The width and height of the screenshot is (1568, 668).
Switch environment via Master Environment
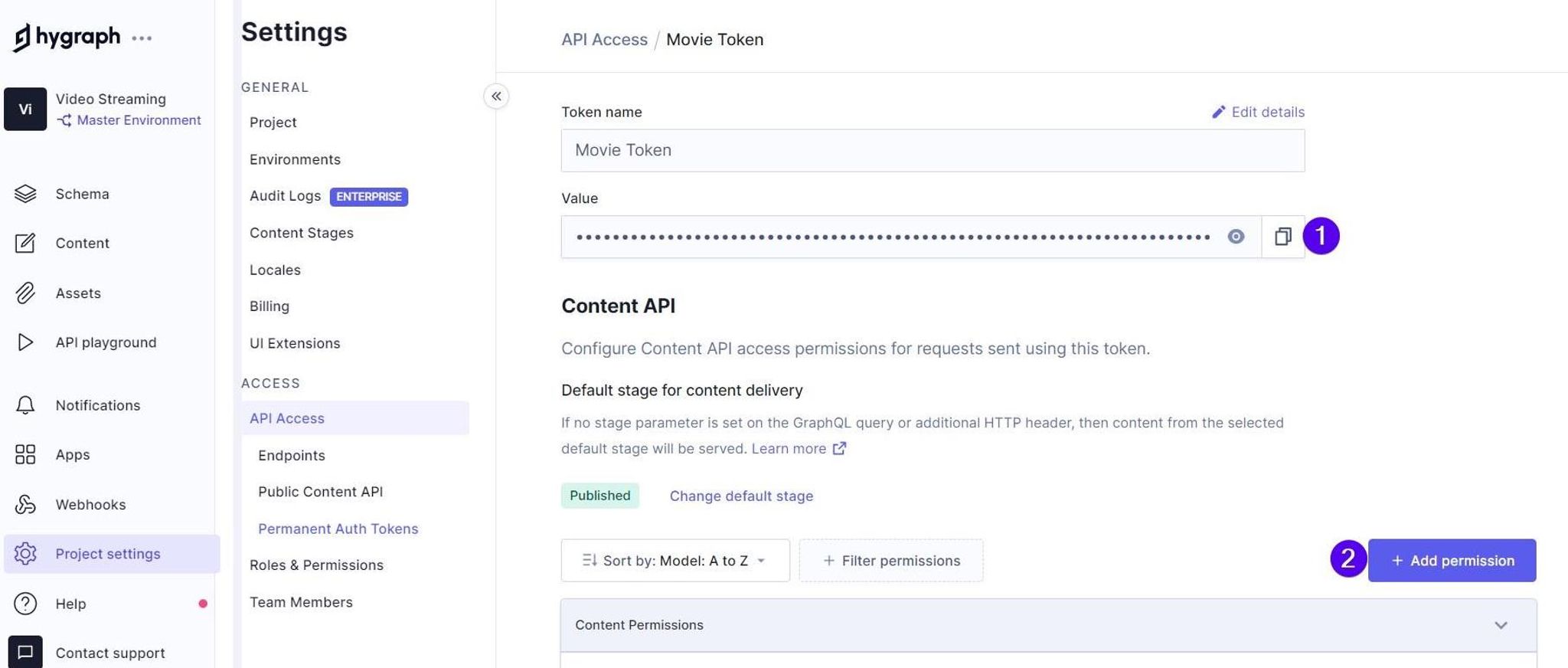[129, 120]
